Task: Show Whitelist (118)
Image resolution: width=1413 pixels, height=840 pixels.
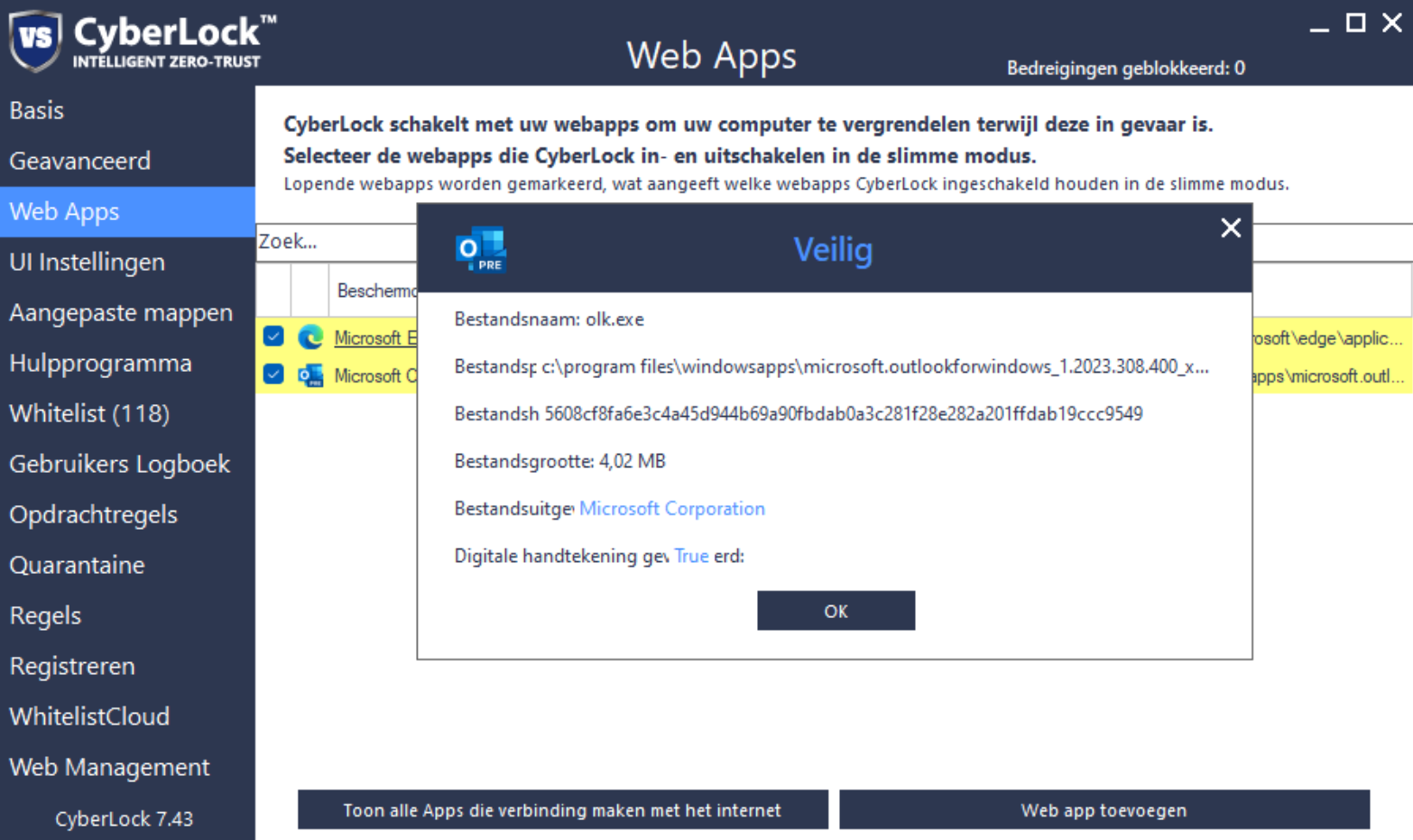Action: pyautogui.click(x=127, y=413)
